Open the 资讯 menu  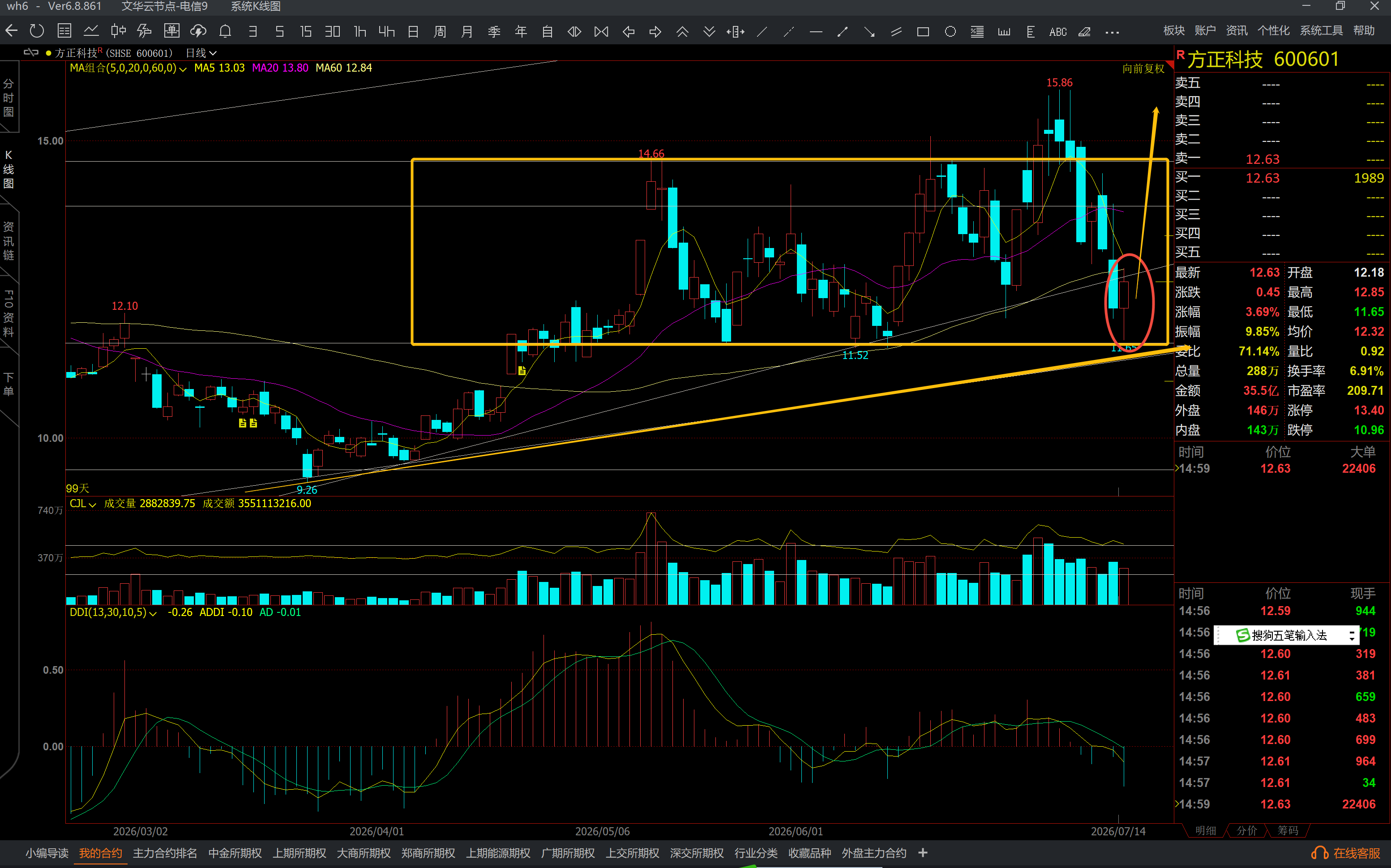point(1236,30)
